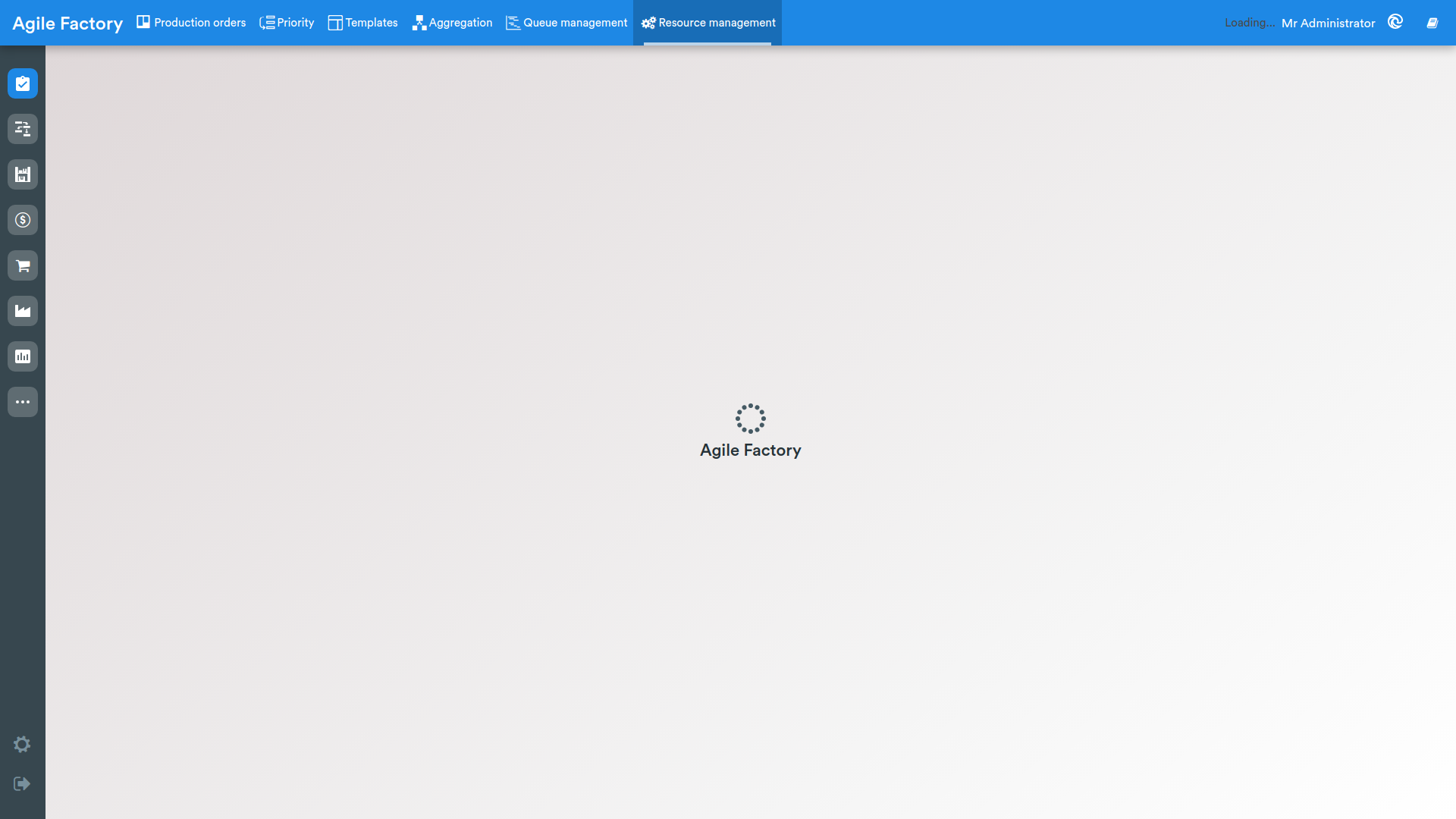Click the Mr Administrator user name
The height and width of the screenshot is (819, 1456).
(1328, 24)
